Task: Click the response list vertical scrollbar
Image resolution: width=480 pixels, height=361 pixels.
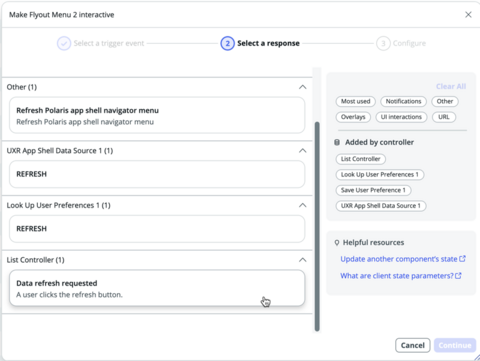Action: (317, 227)
